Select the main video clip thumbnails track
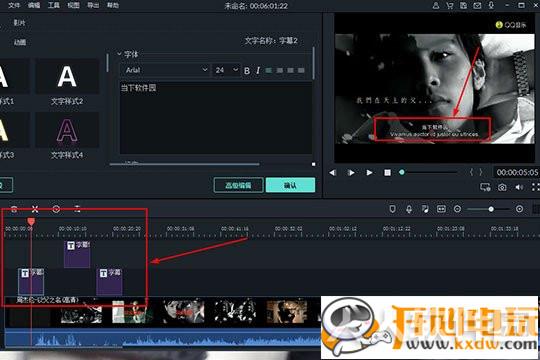 click(163, 312)
